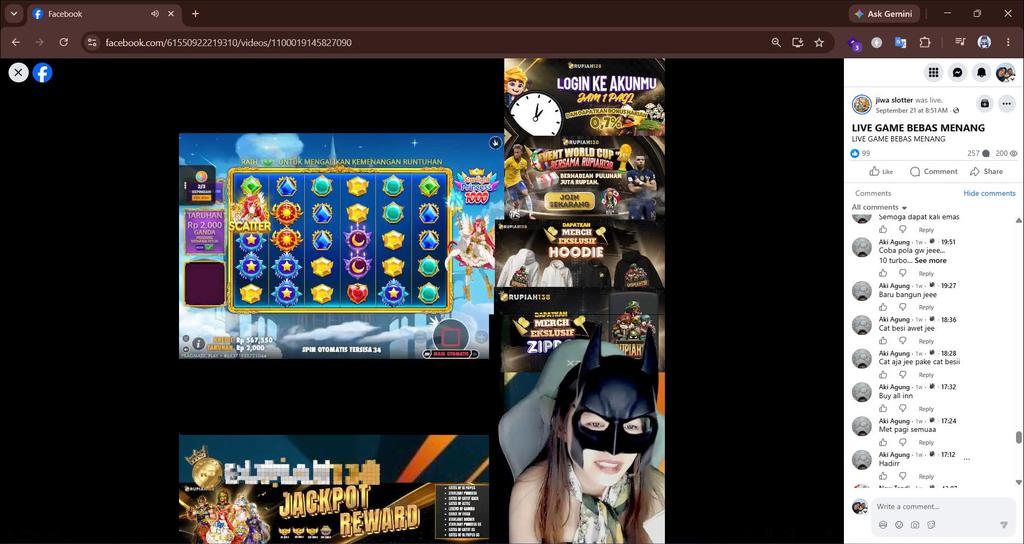Open Messenger chats
Image resolution: width=1024 pixels, height=544 pixels.
957,72
